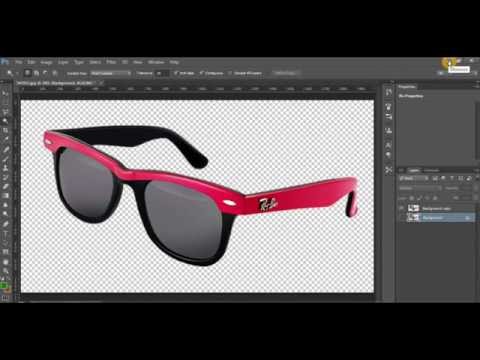
Task: Click Lock transparent pixels icon in Layers
Action: point(412,198)
